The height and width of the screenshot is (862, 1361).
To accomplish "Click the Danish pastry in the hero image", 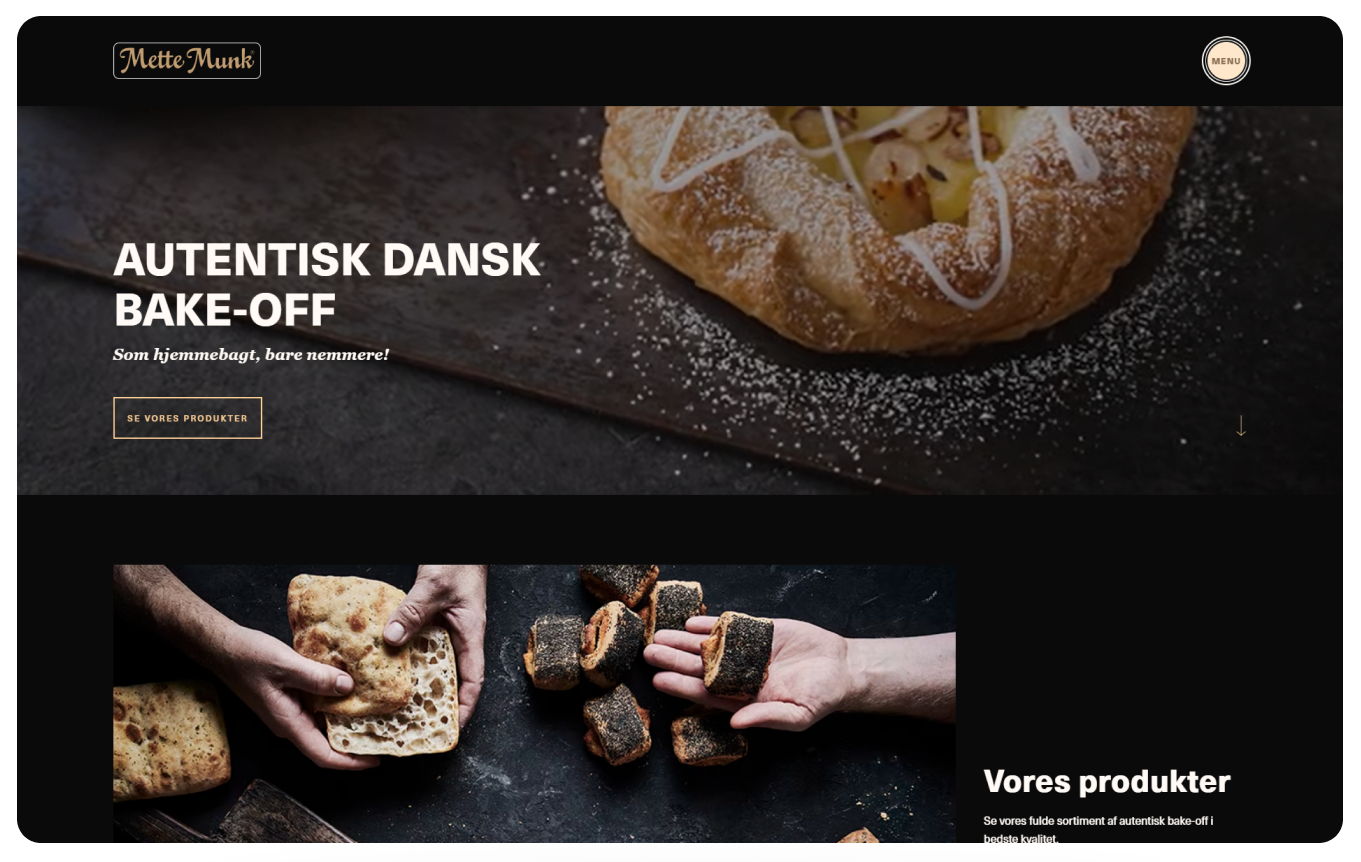I will click(x=897, y=225).
